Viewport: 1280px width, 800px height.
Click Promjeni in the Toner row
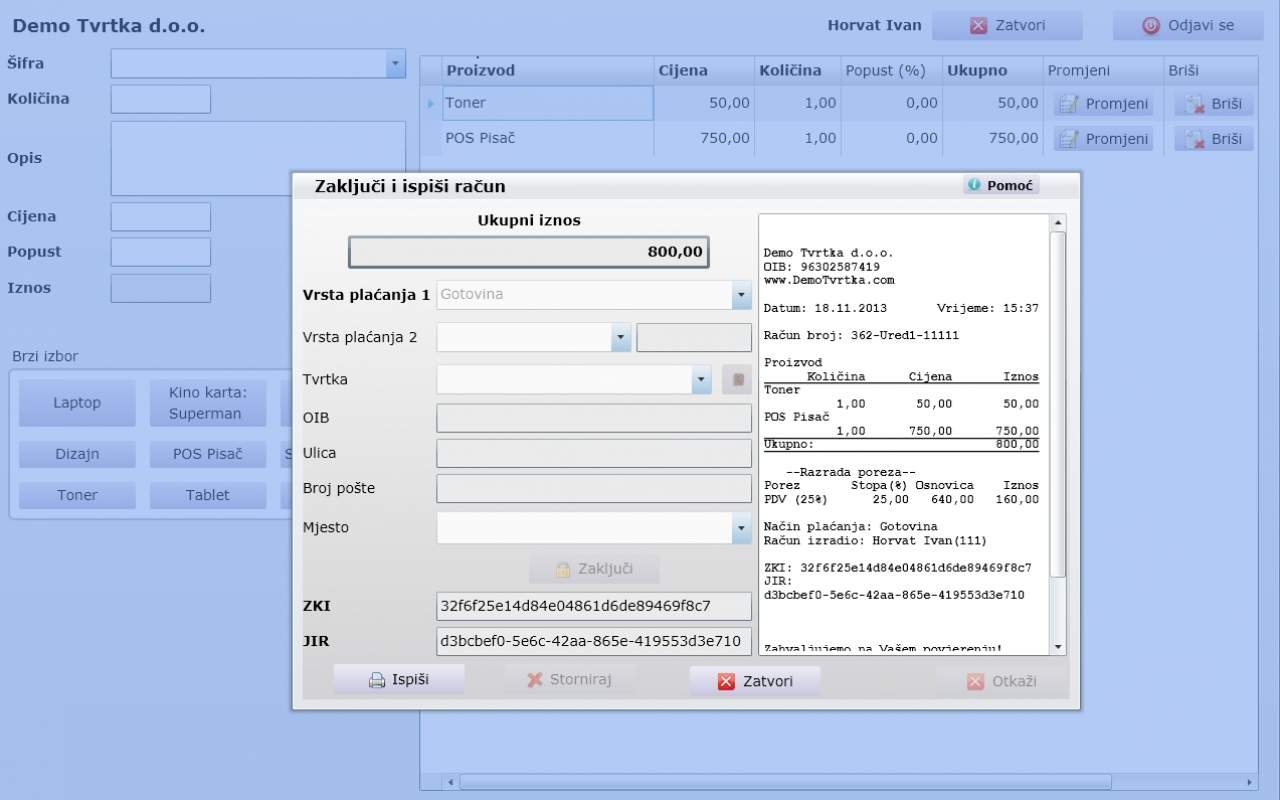point(1103,104)
